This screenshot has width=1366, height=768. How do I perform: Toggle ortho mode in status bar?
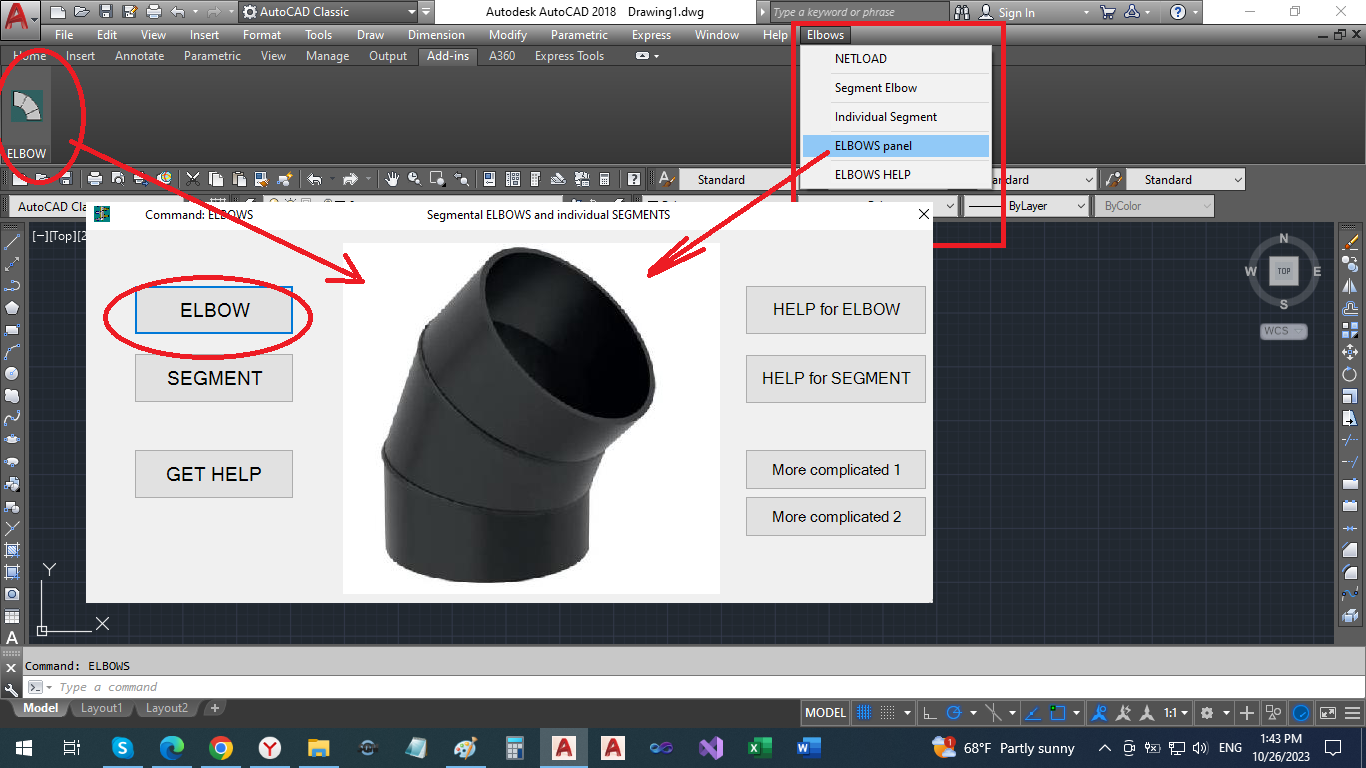pyautogui.click(x=929, y=713)
